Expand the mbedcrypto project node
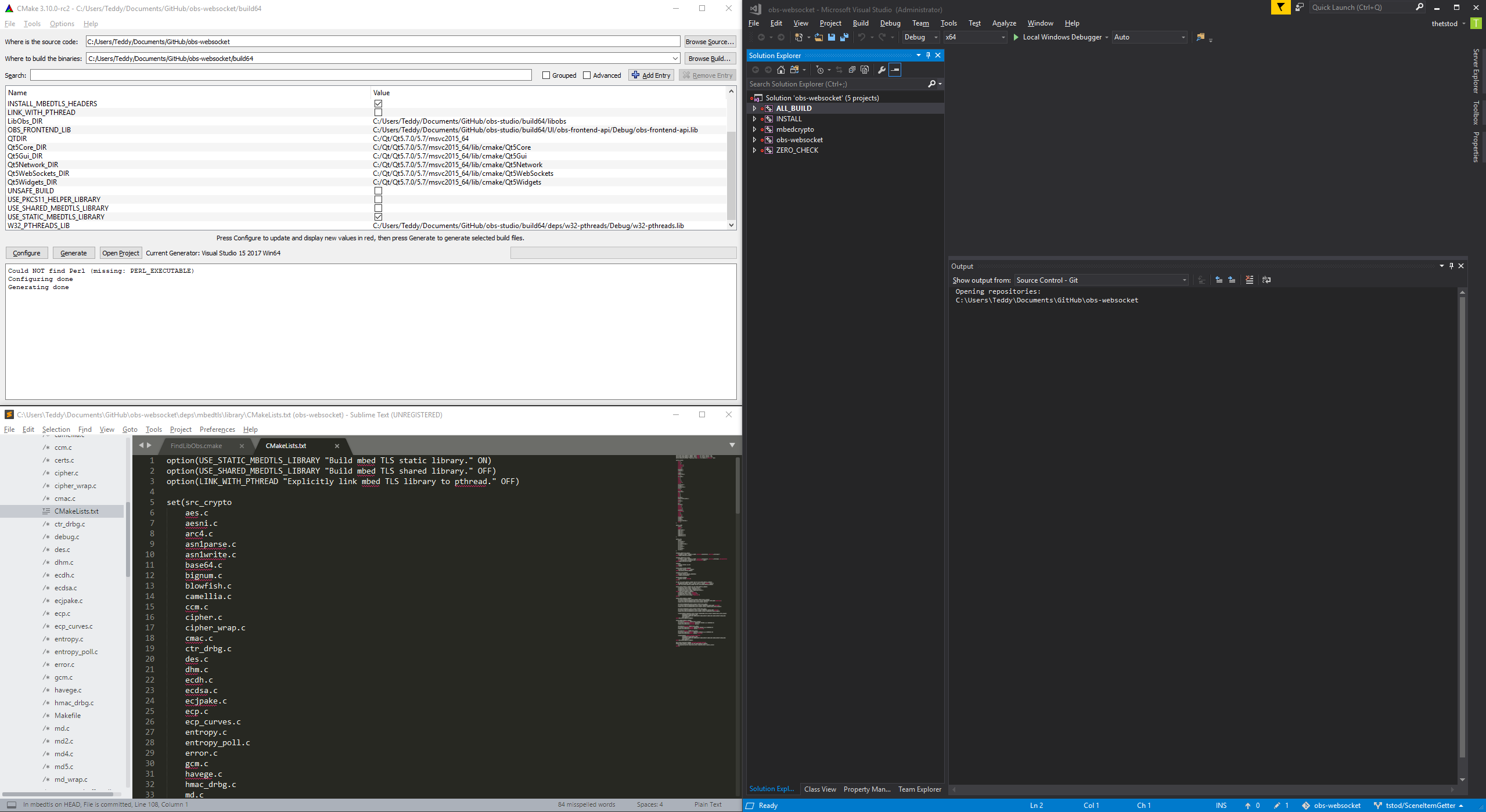 [x=754, y=129]
